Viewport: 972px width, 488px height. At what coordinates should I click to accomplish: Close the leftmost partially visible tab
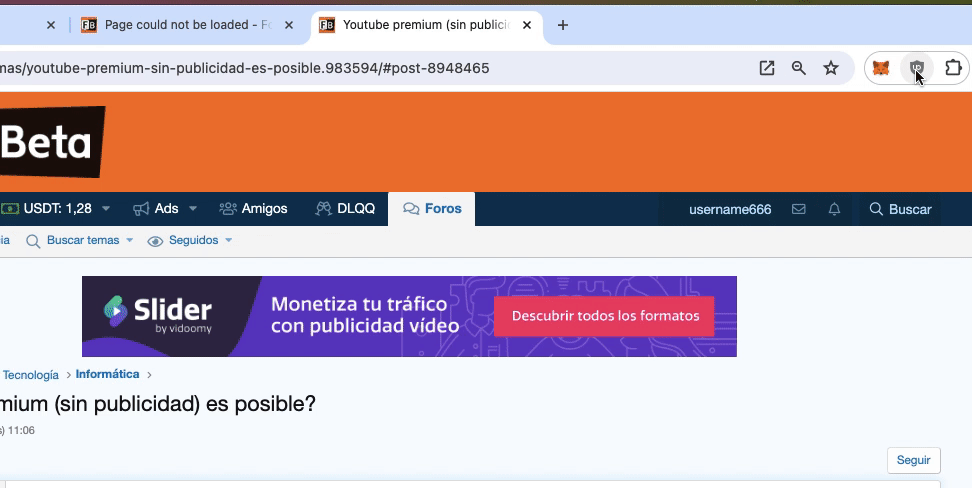tap(51, 25)
